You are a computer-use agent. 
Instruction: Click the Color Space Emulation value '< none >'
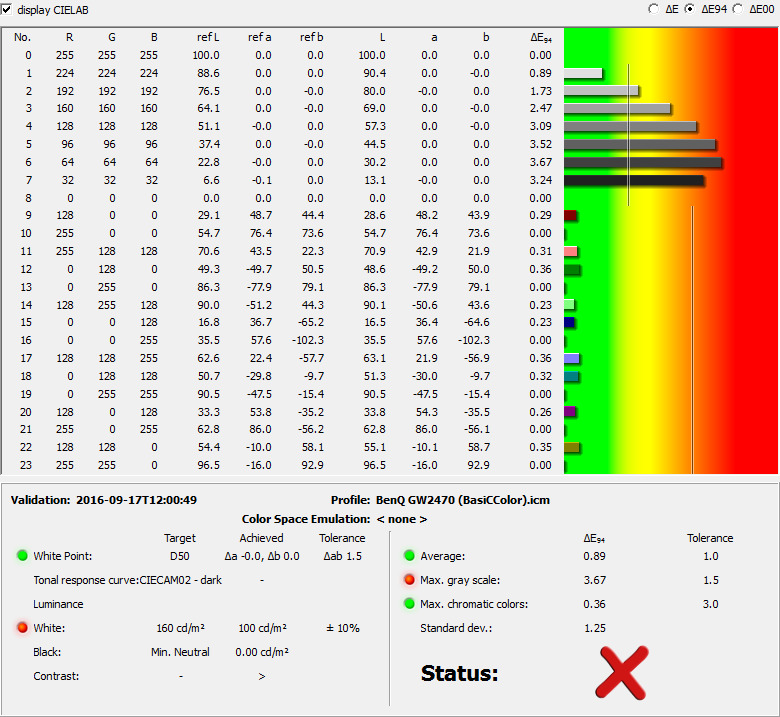(x=402, y=519)
